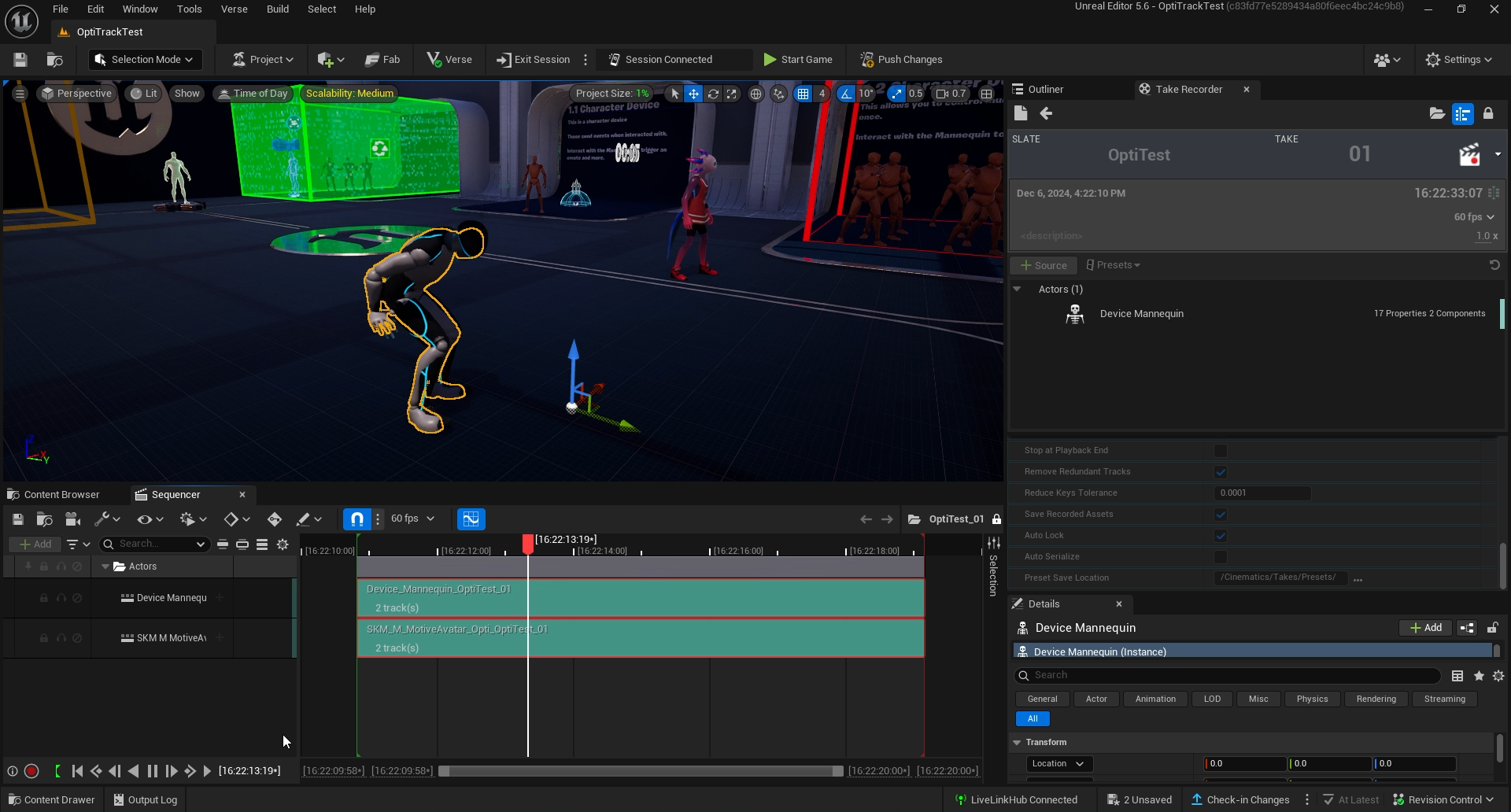Open the Build menu
This screenshot has width=1511, height=812.
pyautogui.click(x=277, y=9)
